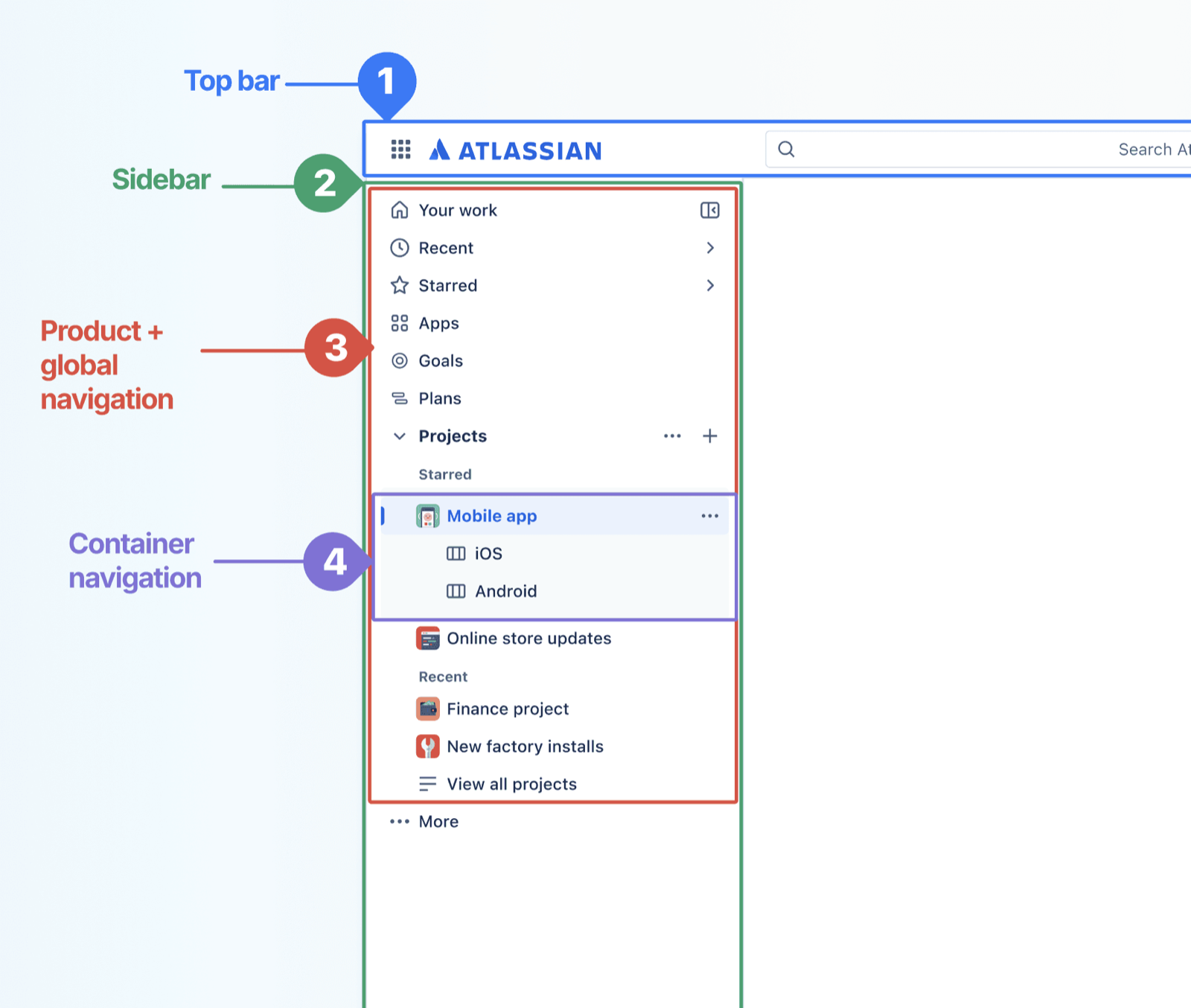The height and width of the screenshot is (1008, 1191).
Task: Open the Finance project
Action: 508,709
